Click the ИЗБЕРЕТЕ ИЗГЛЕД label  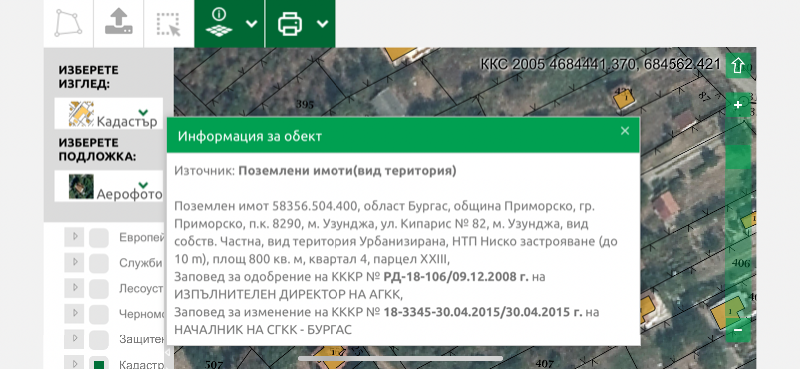[89, 78]
